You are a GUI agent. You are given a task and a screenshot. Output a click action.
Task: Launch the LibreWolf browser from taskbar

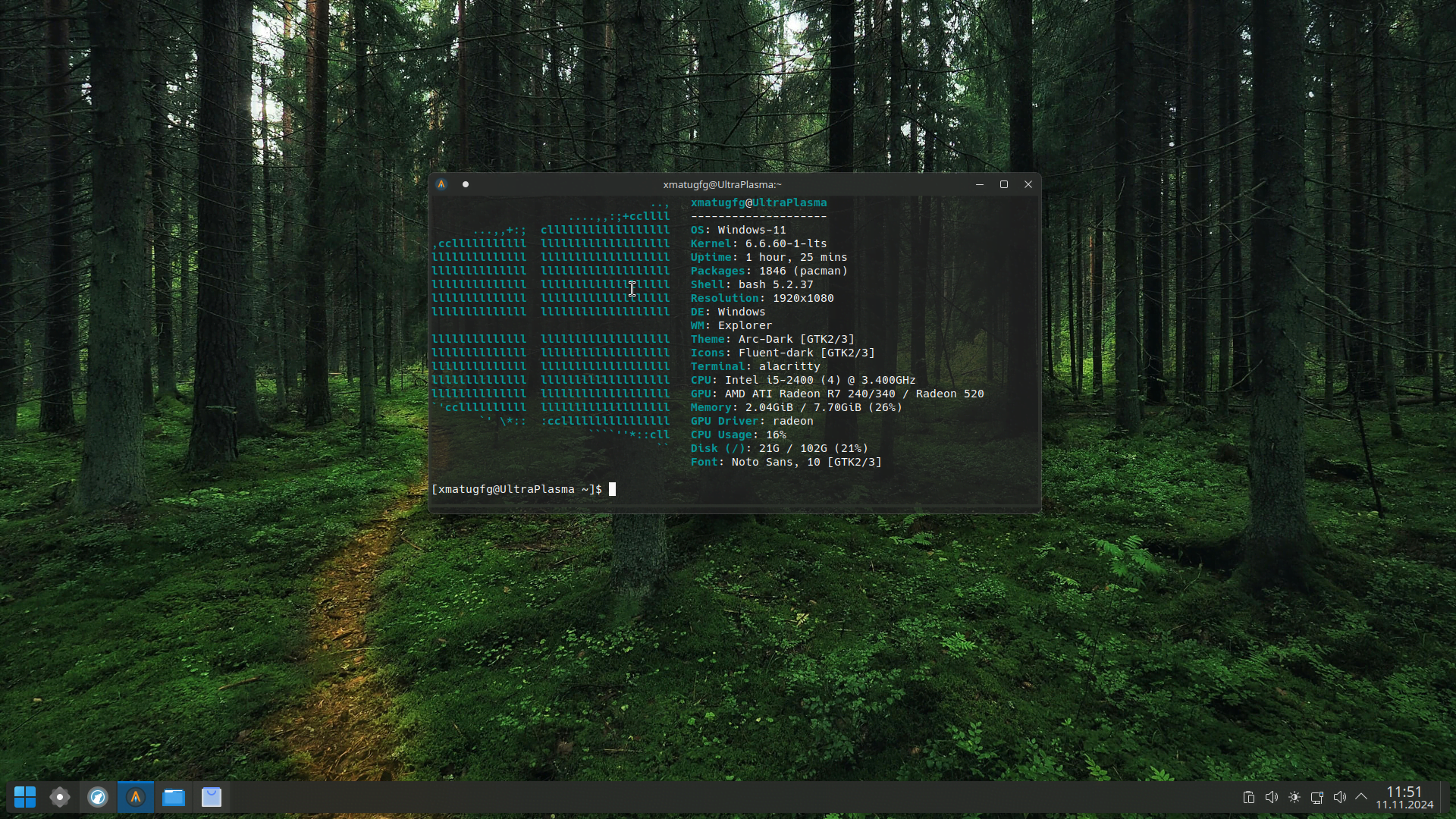[x=98, y=797]
